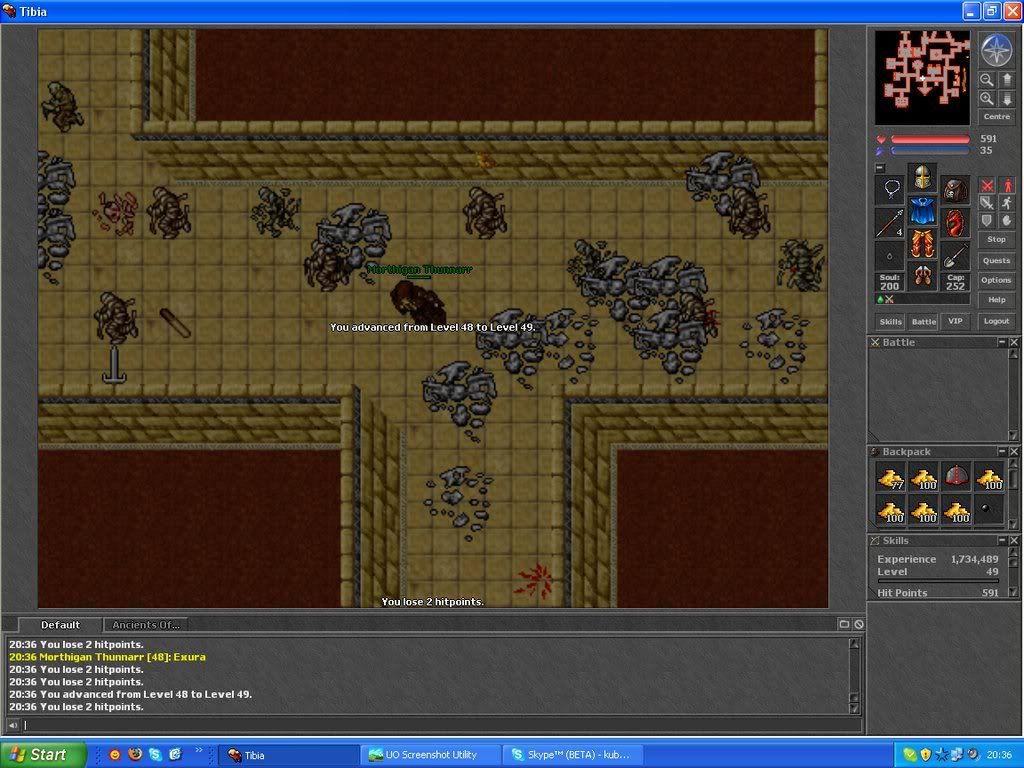This screenshot has height=768, width=1024.
Task: Click the Stop button
Action: [997, 240]
